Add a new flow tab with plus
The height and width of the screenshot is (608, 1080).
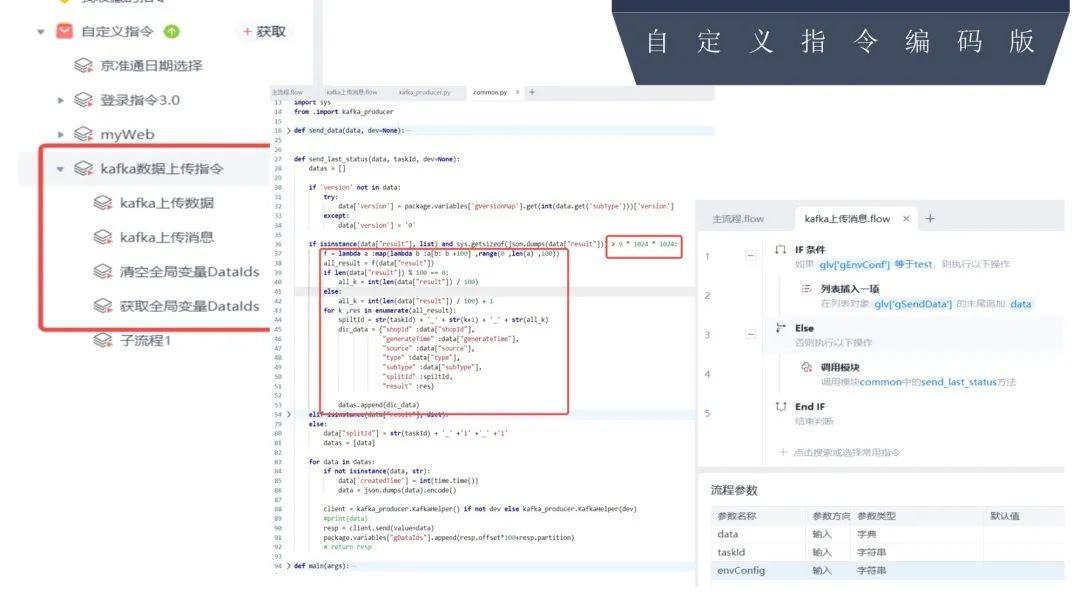pos(930,219)
